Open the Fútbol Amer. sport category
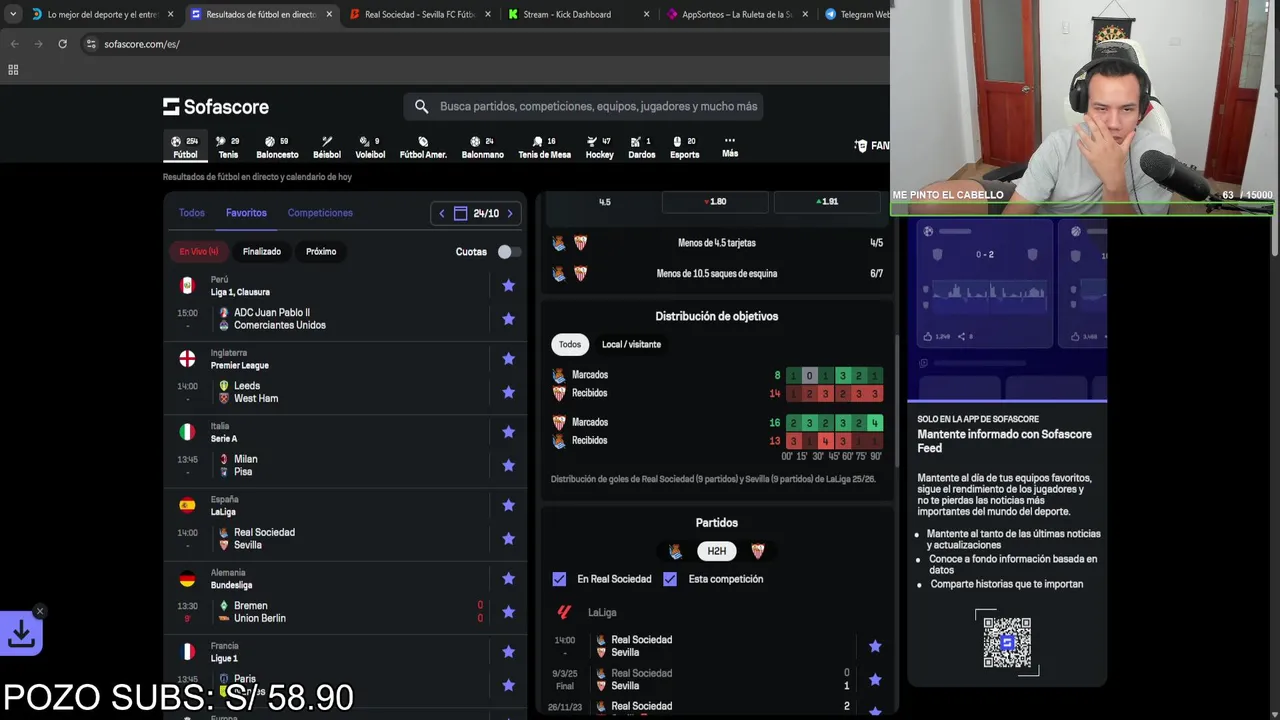The height and width of the screenshot is (720, 1280). pyautogui.click(x=423, y=147)
